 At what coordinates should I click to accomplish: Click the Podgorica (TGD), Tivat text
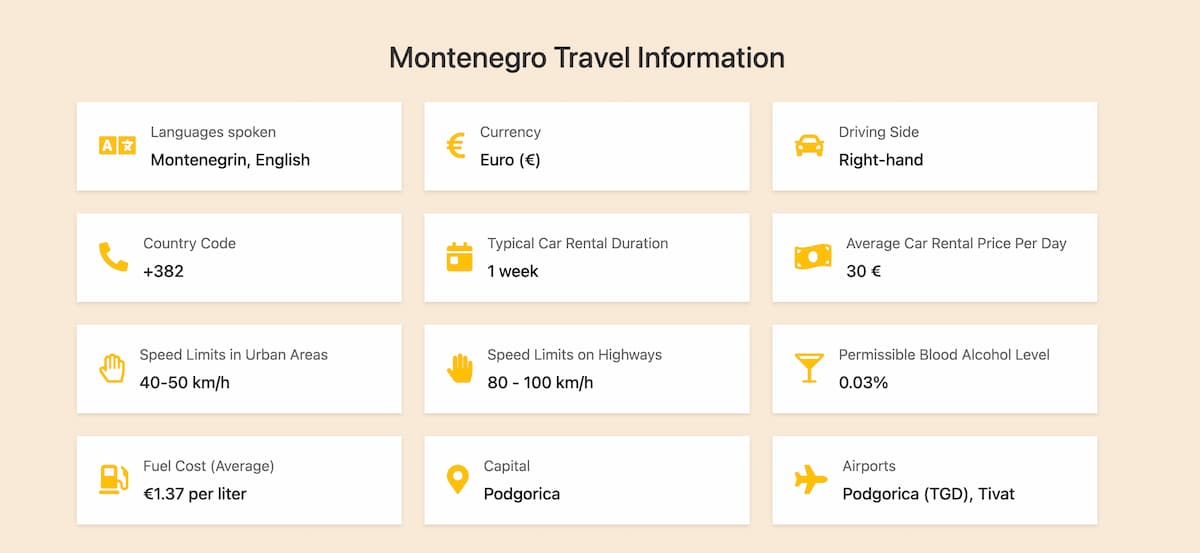pos(928,493)
